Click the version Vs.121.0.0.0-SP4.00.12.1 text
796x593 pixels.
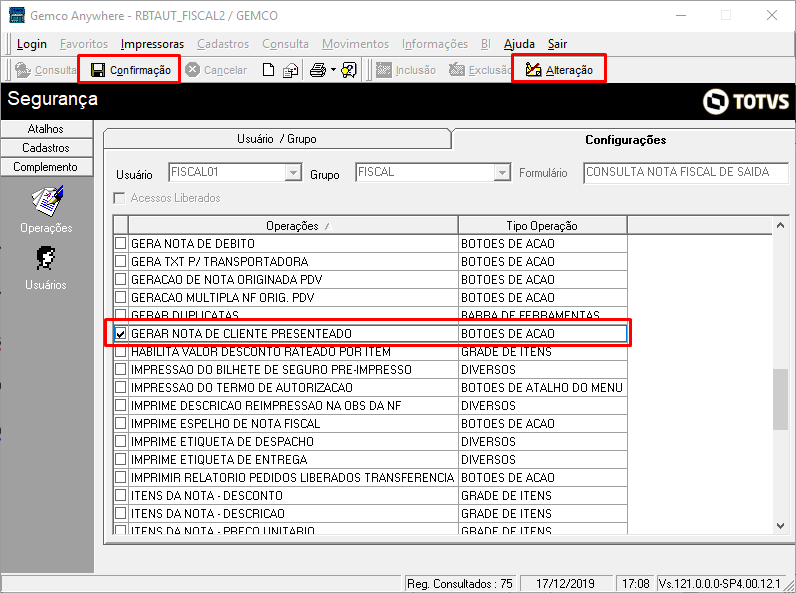(x=719, y=584)
